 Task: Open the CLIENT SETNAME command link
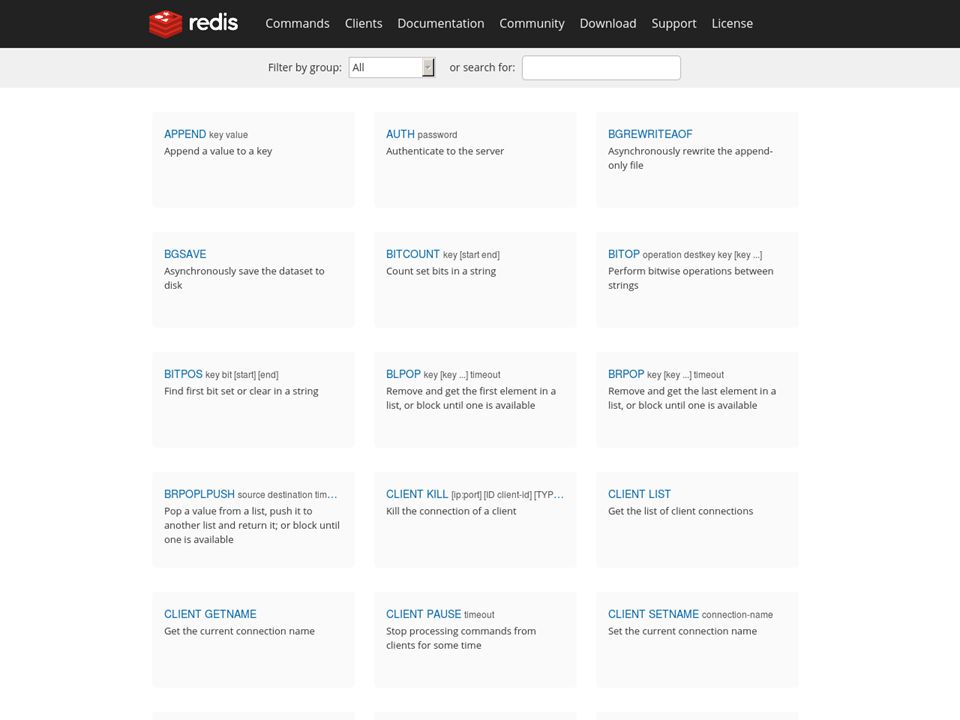(653, 614)
